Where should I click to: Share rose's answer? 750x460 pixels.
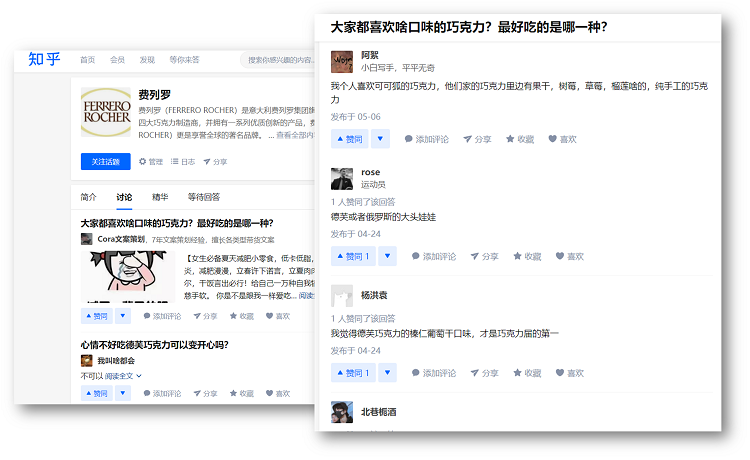pyautogui.click(x=485, y=256)
